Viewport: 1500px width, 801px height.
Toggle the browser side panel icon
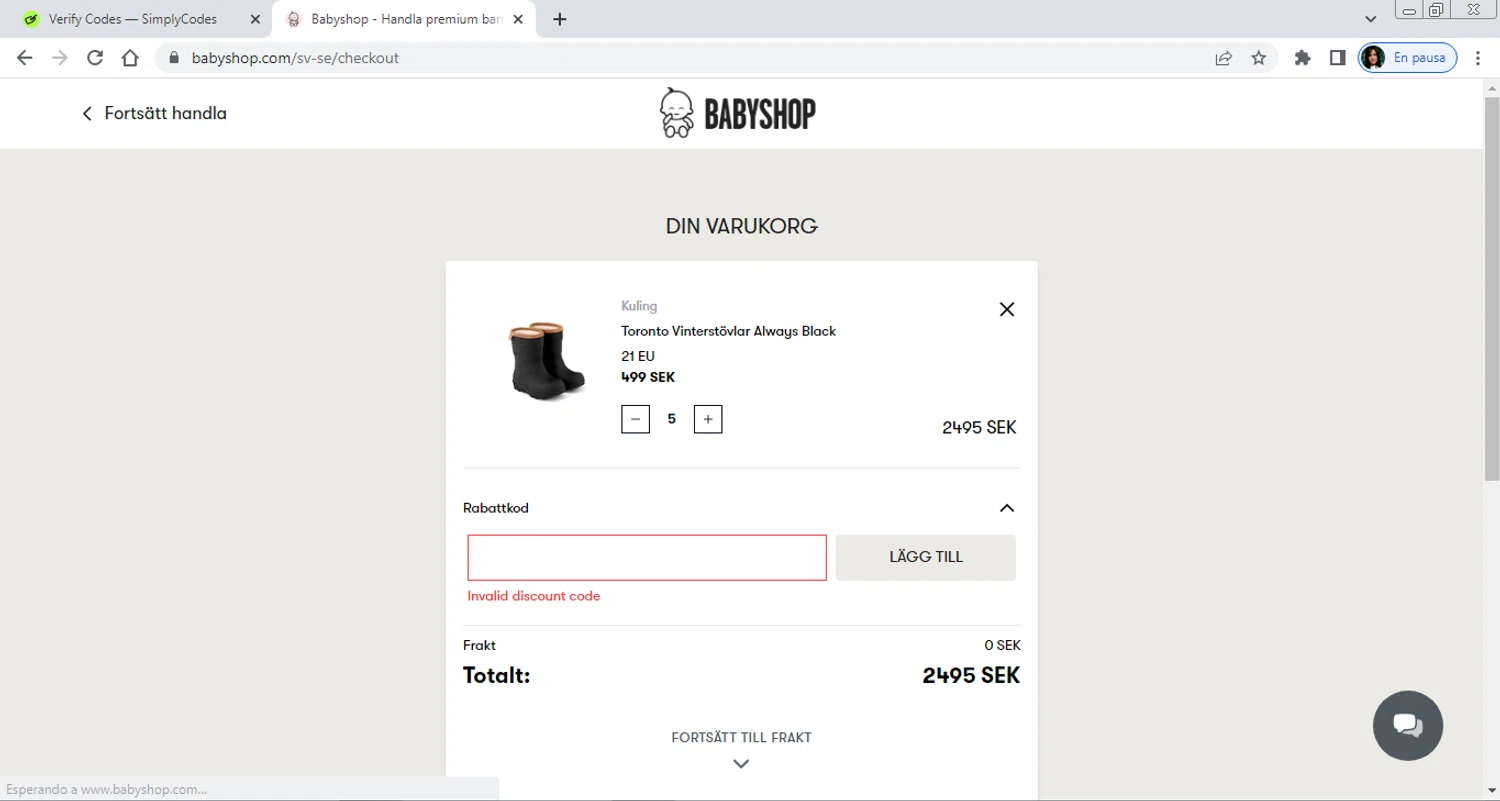tap(1337, 58)
